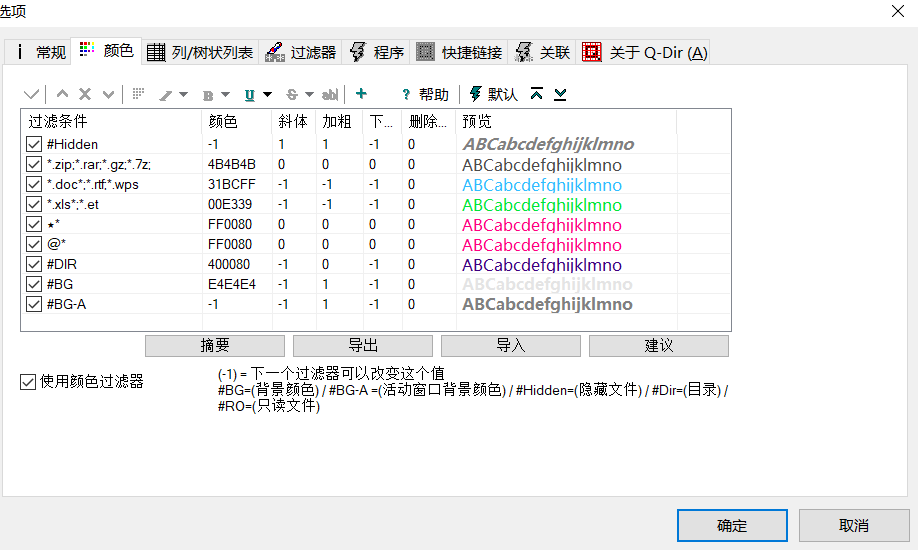Click the #Hidden filter name

[x=72, y=144]
